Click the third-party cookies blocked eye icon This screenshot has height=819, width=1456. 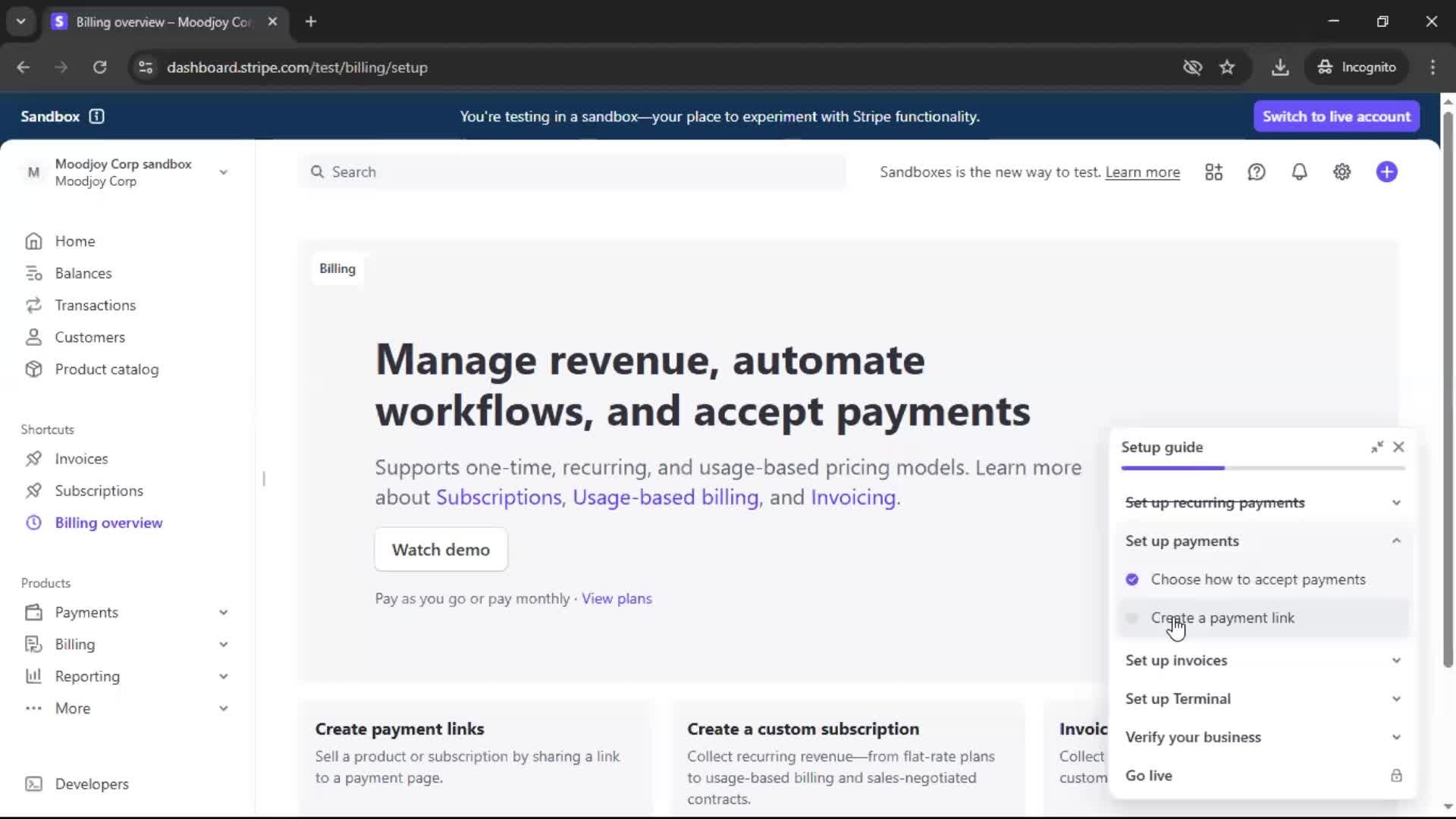coord(1192,67)
